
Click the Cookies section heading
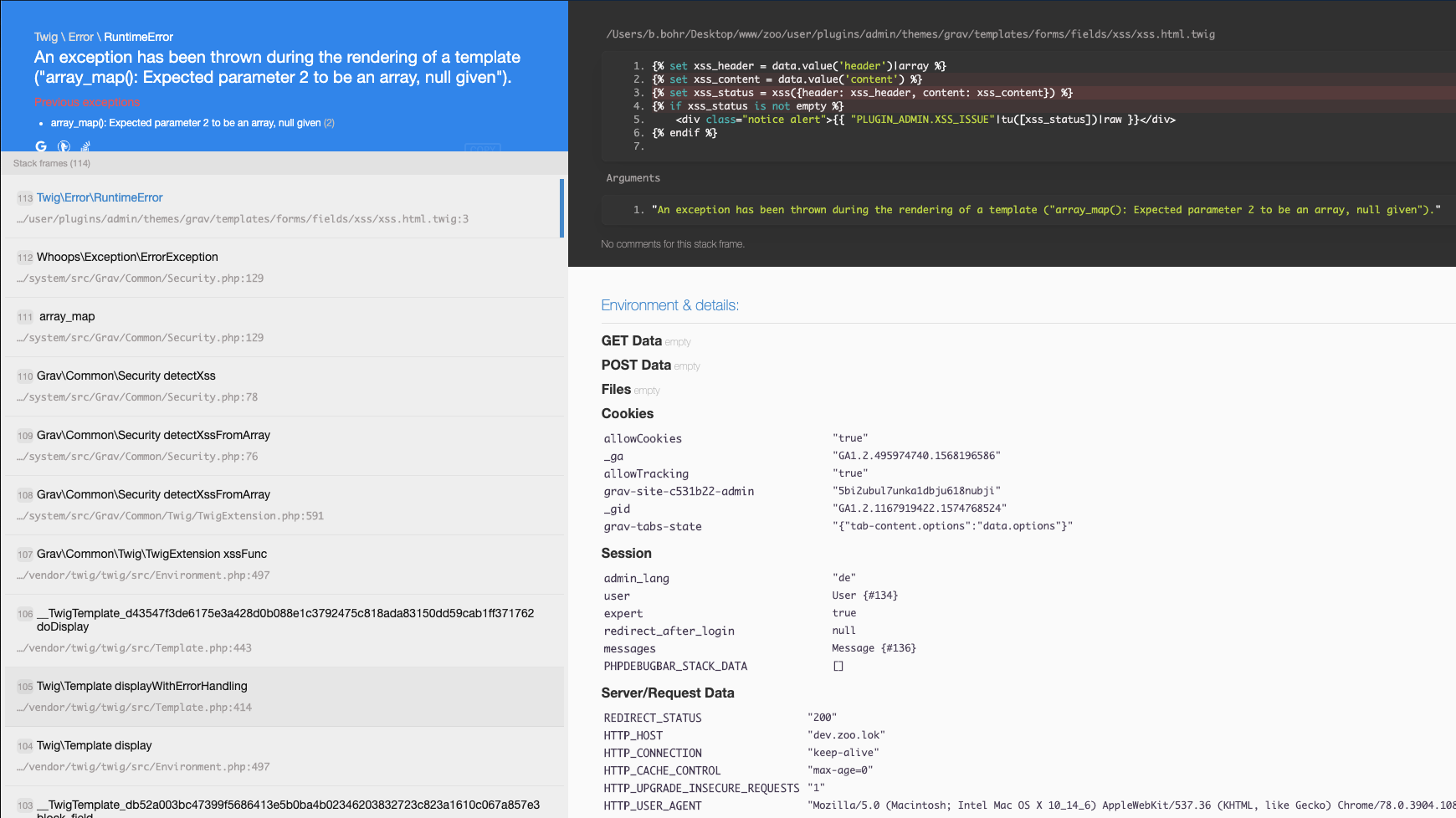click(628, 413)
